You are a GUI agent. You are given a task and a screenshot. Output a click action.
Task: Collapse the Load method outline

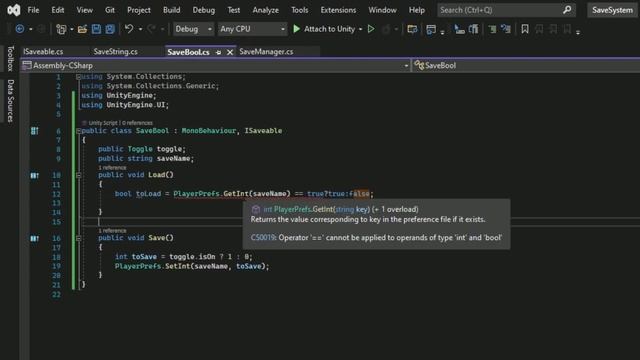coord(78,176)
